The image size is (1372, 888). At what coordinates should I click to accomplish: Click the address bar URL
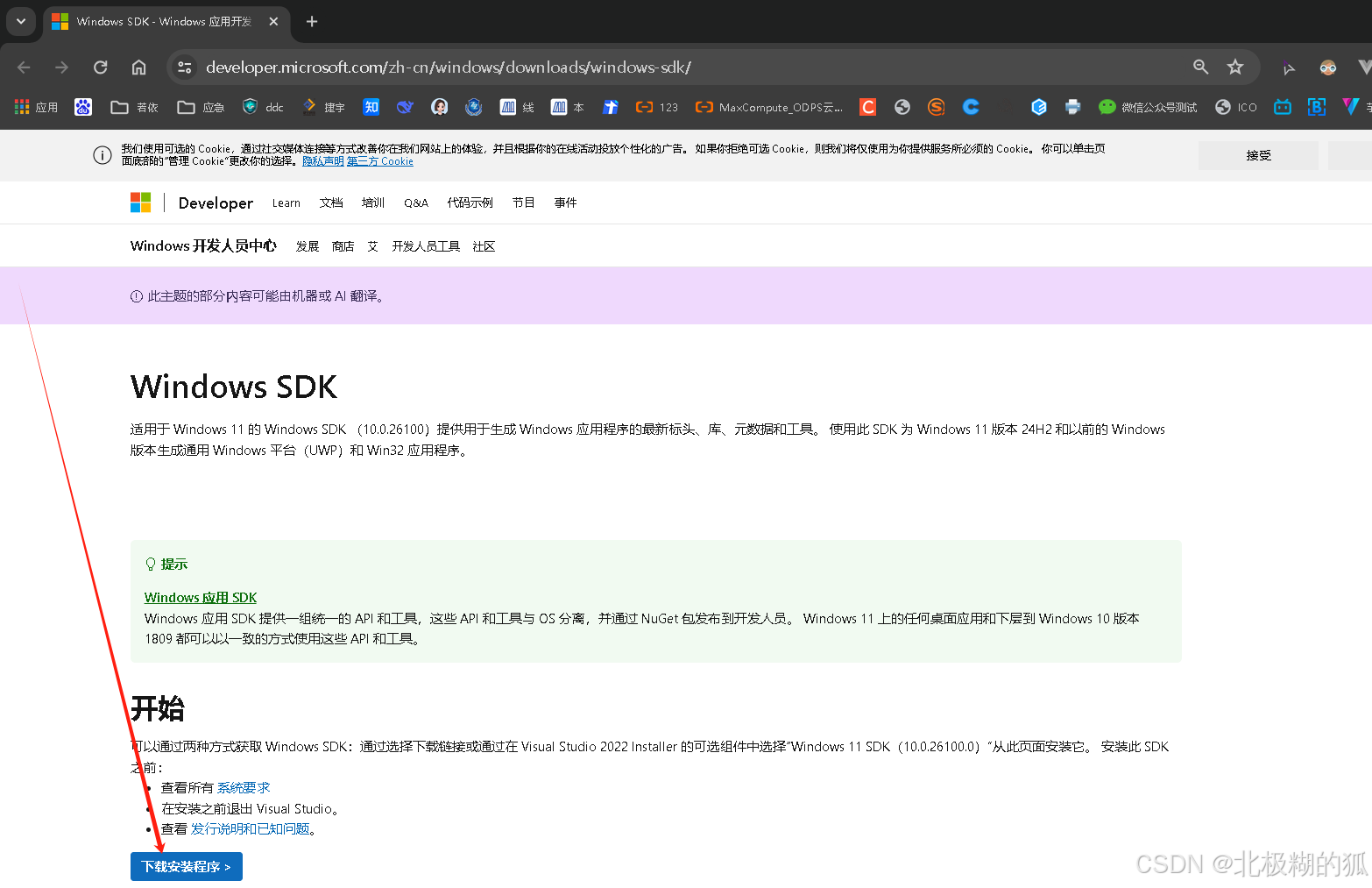tap(449, 67)
